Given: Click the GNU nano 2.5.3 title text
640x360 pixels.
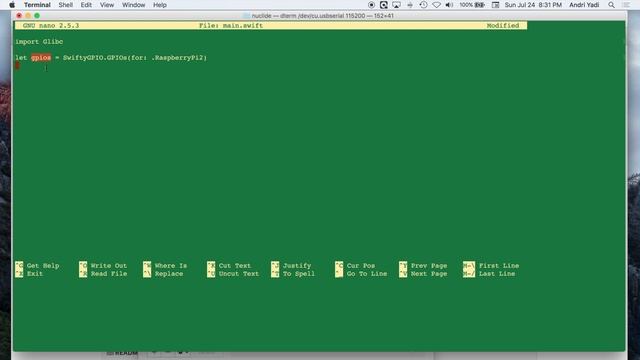Looking at the screenshot, I should (51, 25).
